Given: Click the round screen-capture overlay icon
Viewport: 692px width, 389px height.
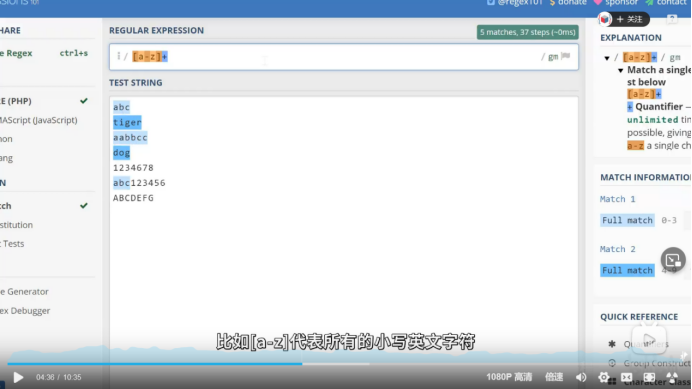Looking at the screenshot, I should (673, 260).
